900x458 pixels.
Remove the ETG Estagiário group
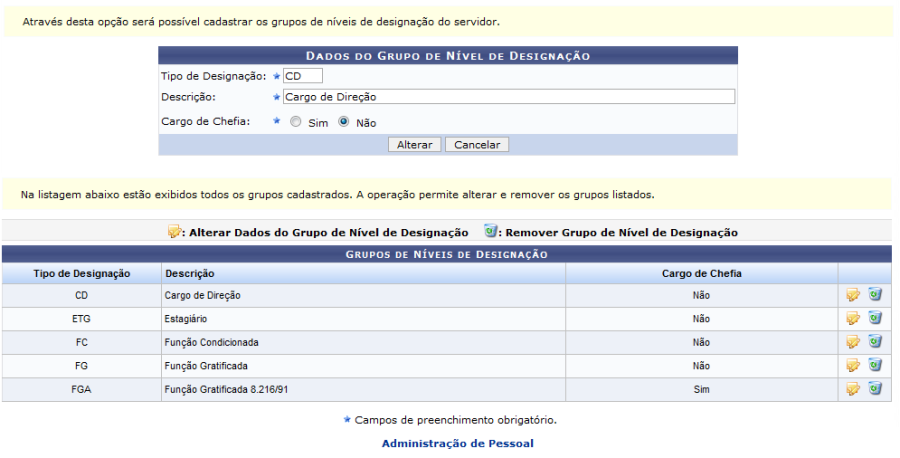coord(875,318)
